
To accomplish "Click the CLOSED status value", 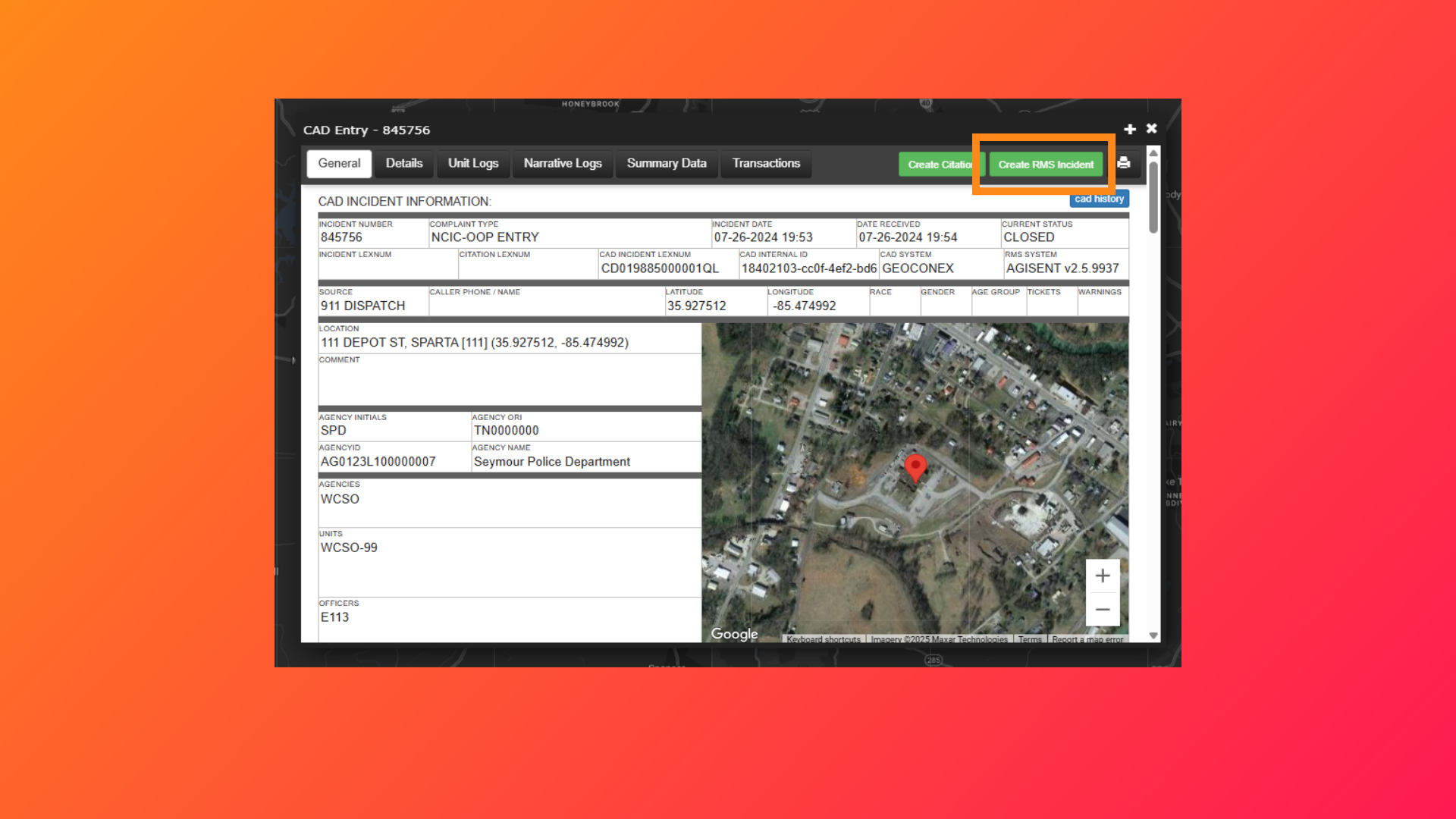I will pyautogui.click(x=1028, y=237).
